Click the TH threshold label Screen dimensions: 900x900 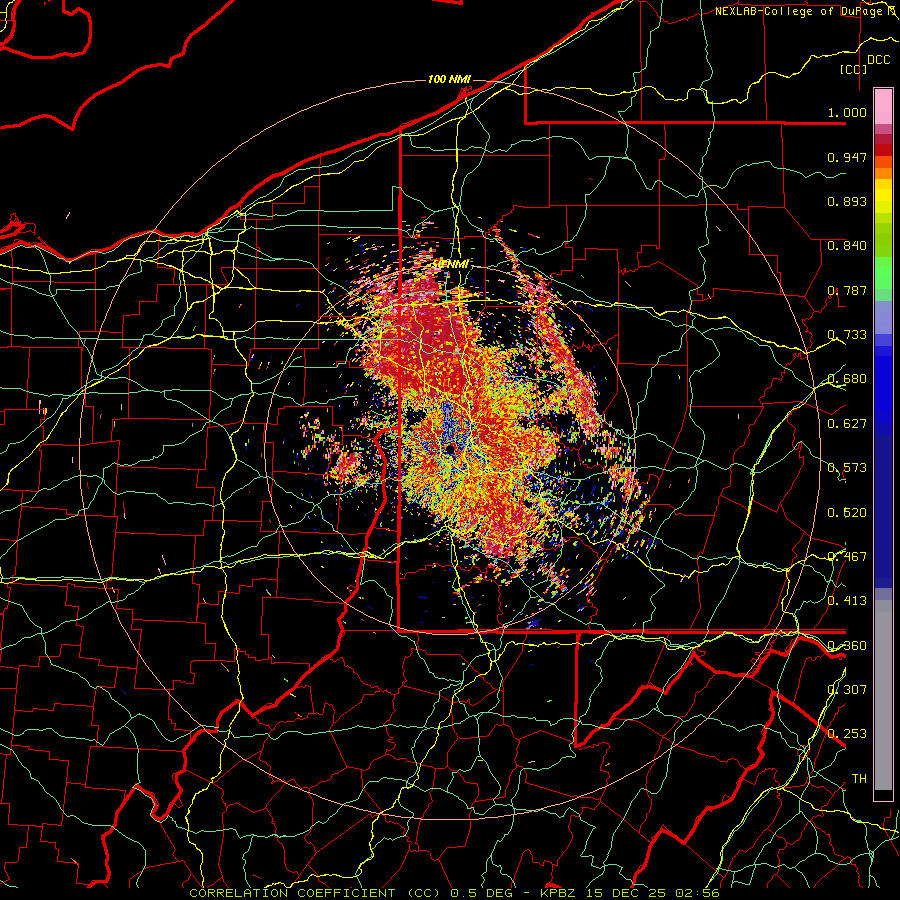[859, 779]
